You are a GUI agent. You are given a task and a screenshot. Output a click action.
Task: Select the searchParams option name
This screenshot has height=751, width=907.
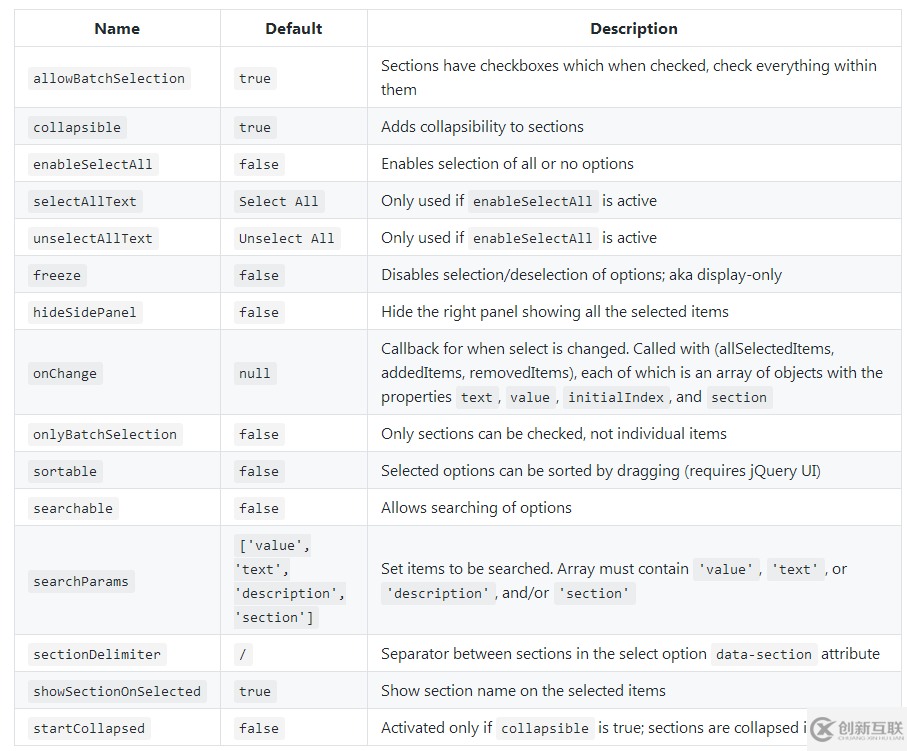tap(81, 581)
